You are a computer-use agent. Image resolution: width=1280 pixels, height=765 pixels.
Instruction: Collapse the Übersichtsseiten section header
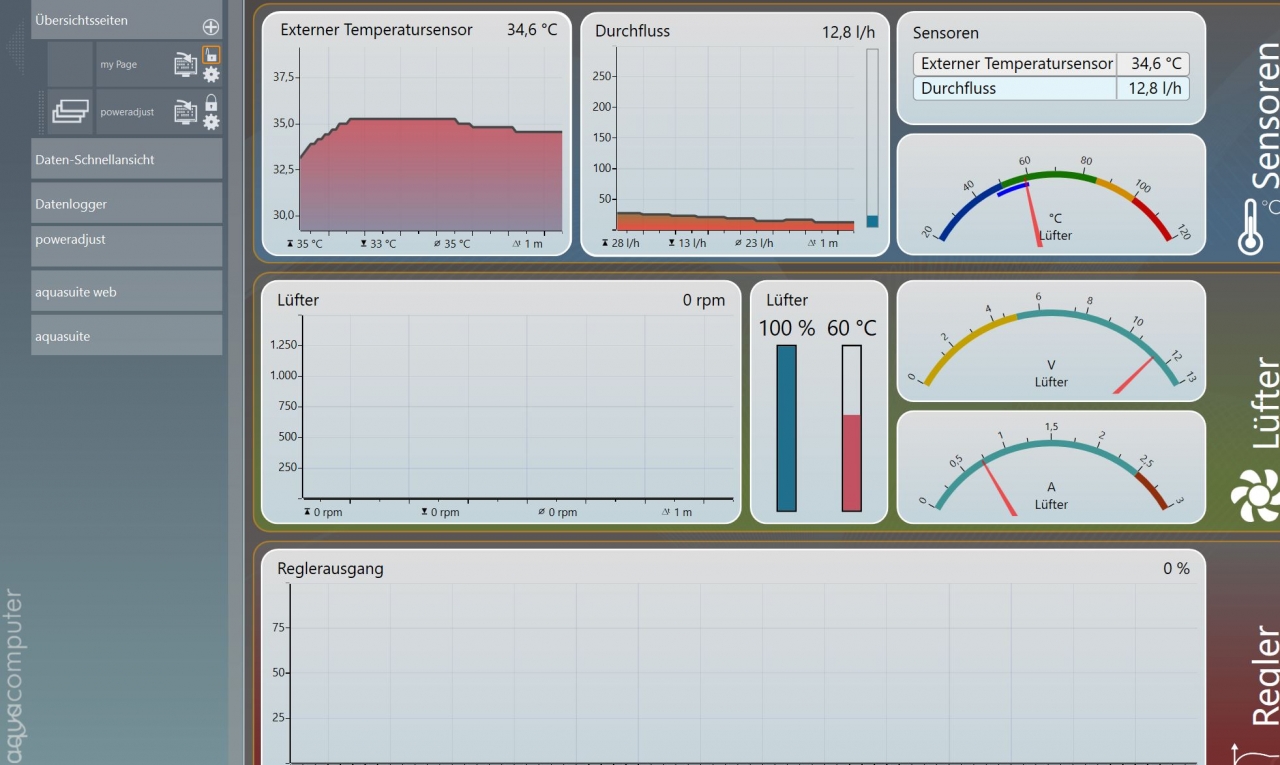(110, 20)
